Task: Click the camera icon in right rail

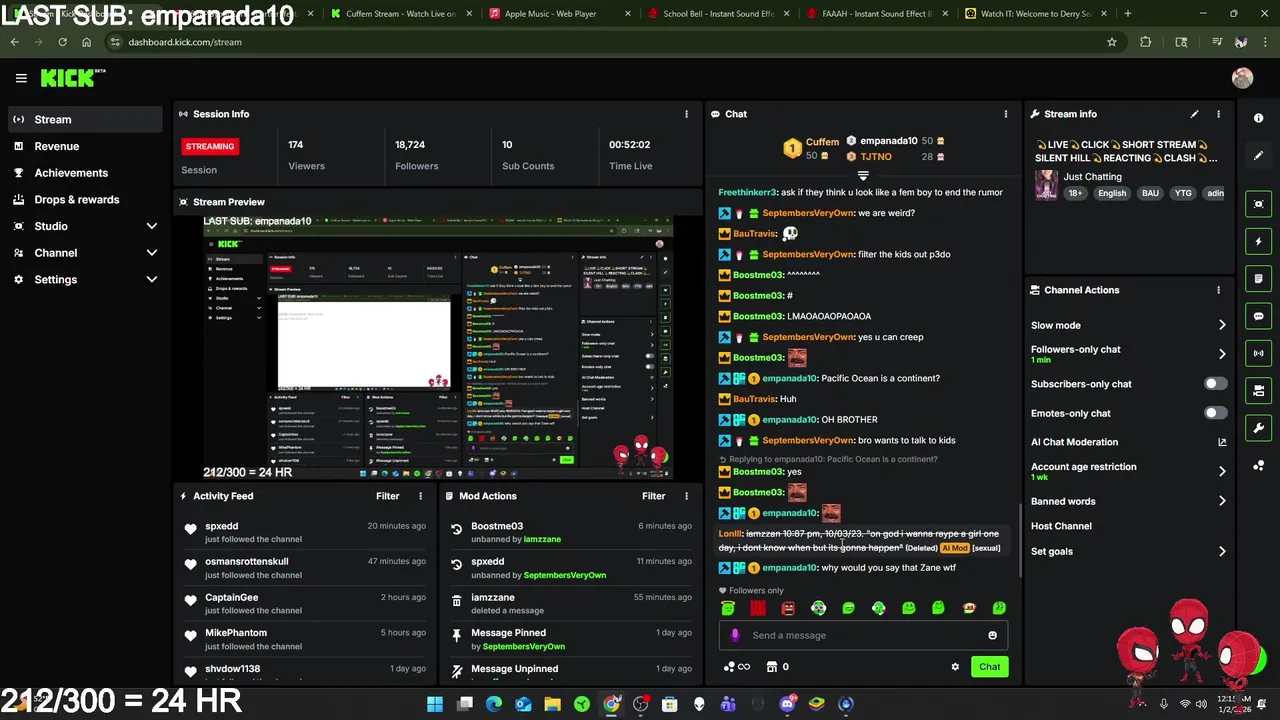Action: coord(1258,391)
